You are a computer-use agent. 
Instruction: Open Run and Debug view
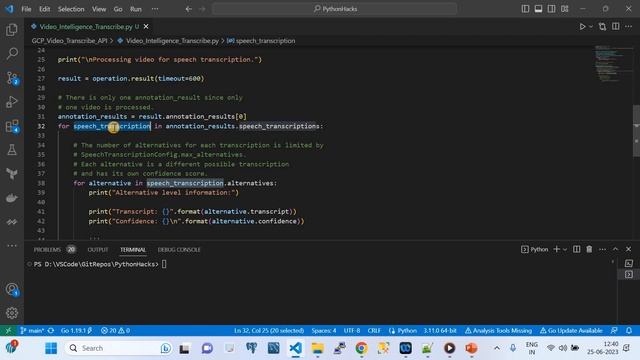(x=12, y=102)
